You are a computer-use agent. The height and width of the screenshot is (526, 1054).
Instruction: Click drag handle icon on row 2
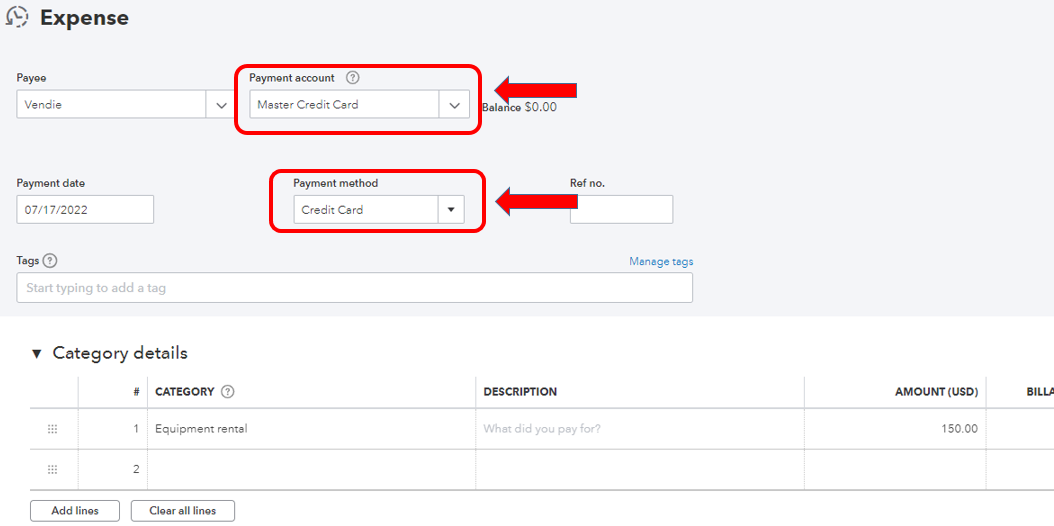[x=53, y=469]
